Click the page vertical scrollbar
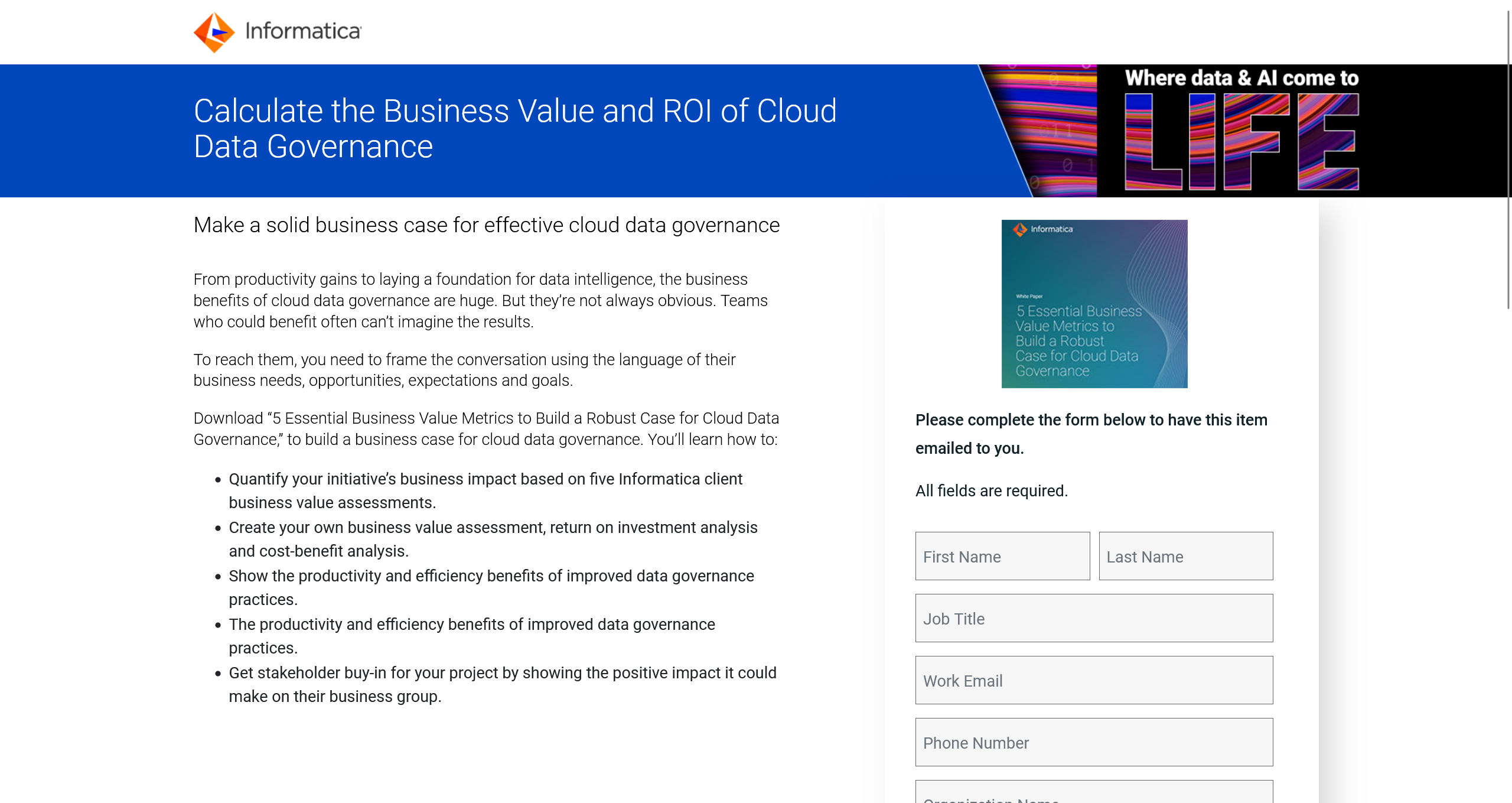Viewport: 1512px width, 803px height. click(x=1508, y=160)
